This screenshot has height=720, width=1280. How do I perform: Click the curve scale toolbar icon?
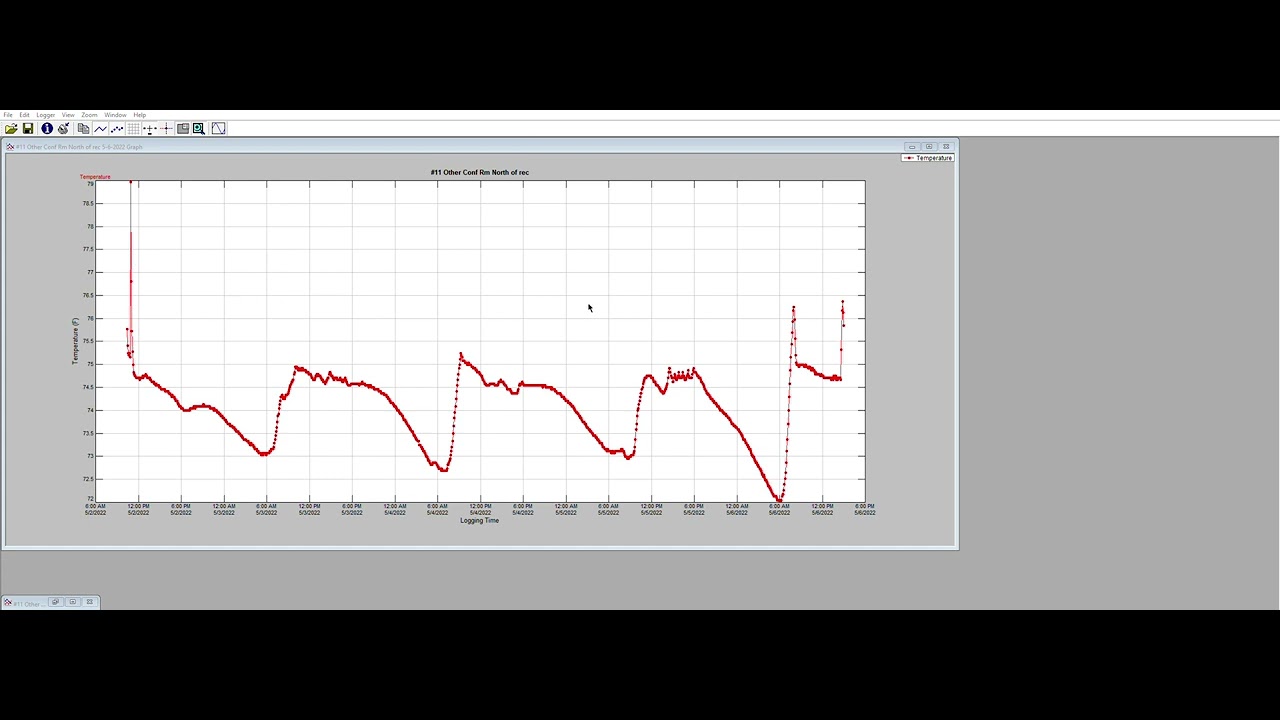point(218,128)
